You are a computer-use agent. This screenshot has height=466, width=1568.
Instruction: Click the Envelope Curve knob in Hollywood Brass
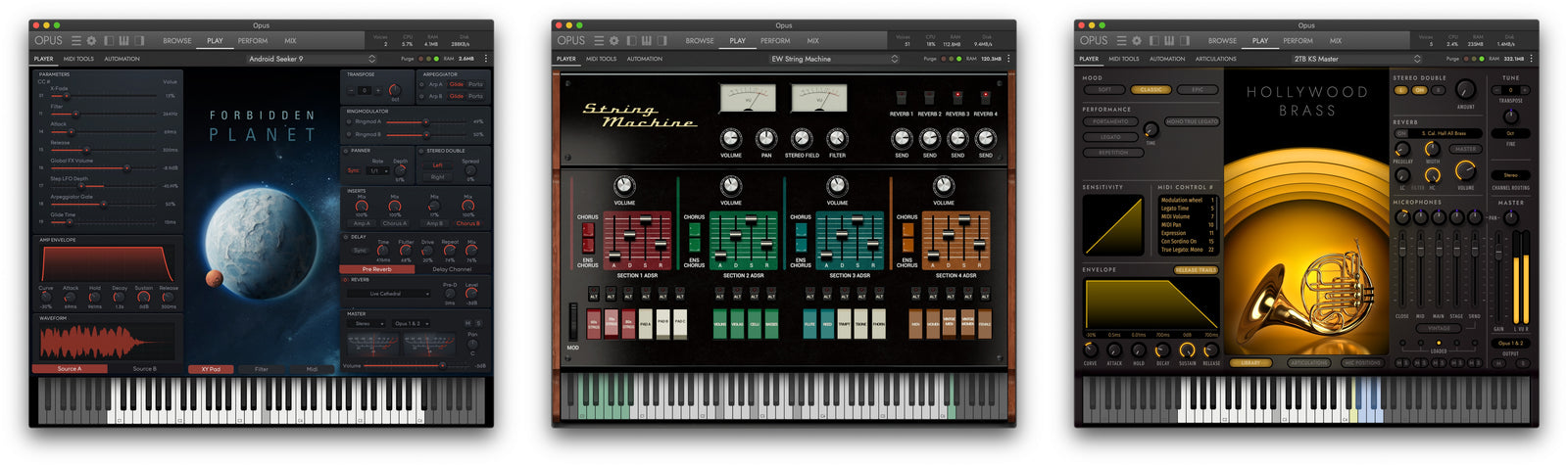pyautogui.click(x=1090, y=349)
